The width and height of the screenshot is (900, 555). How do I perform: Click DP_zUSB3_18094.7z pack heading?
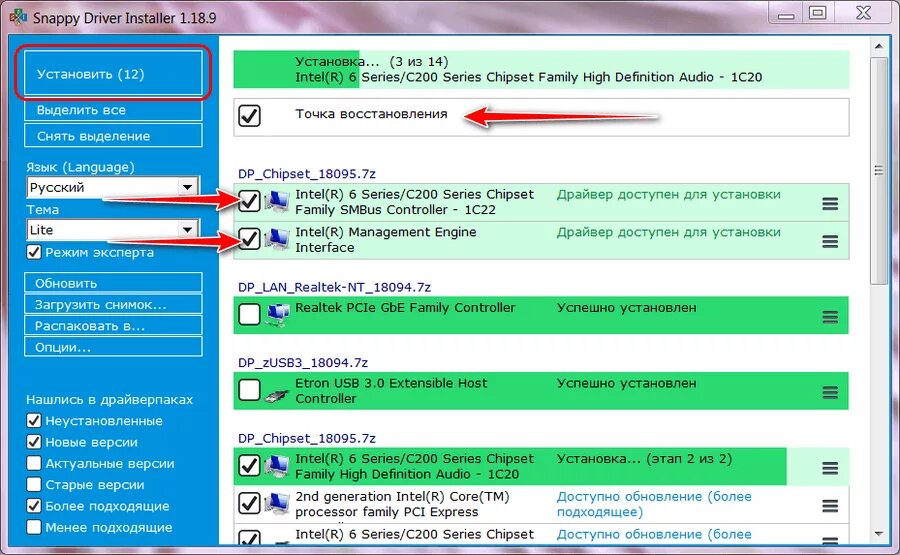(x=302, y=363)
